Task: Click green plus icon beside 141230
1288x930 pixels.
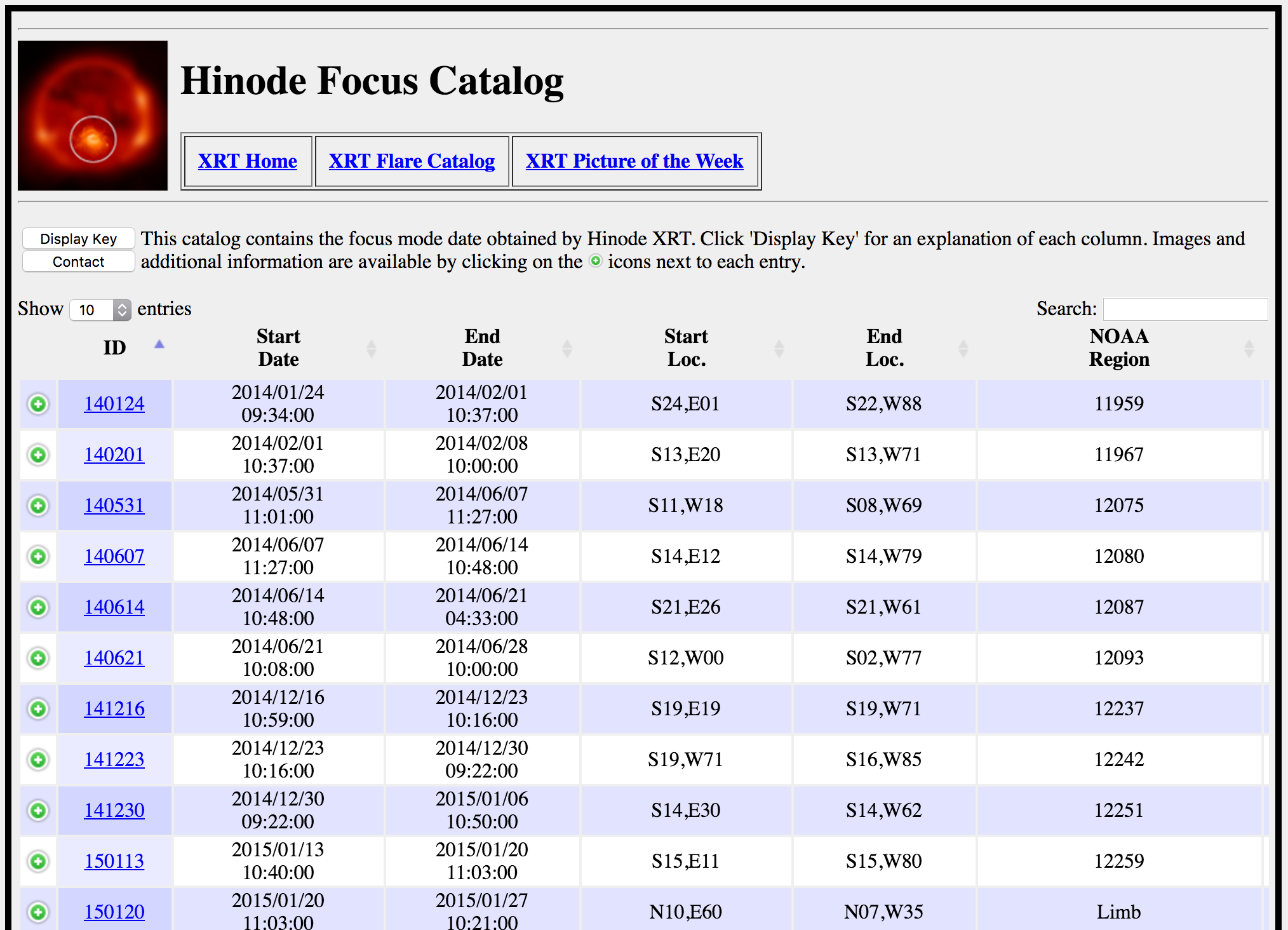Action: click(38, 811)
